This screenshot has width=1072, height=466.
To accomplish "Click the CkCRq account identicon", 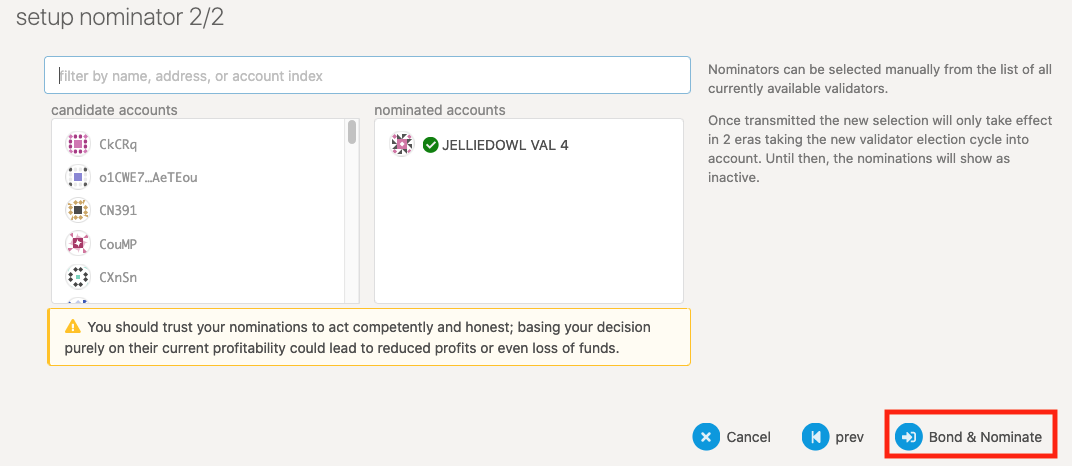I will coord(78,145).
